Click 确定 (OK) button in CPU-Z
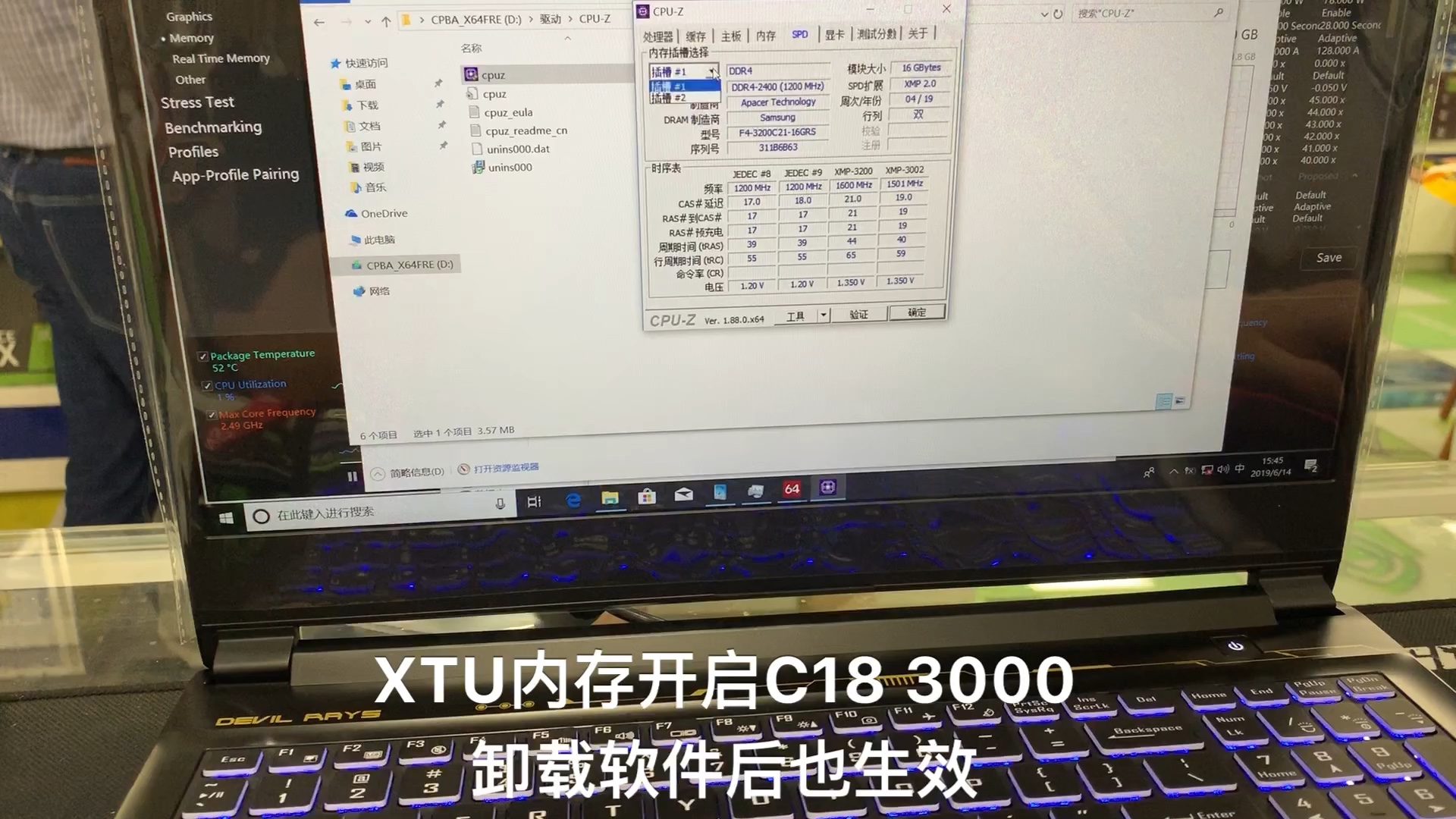The height and width of the screenshot is (819, 1456). click(x=916, y=313)
